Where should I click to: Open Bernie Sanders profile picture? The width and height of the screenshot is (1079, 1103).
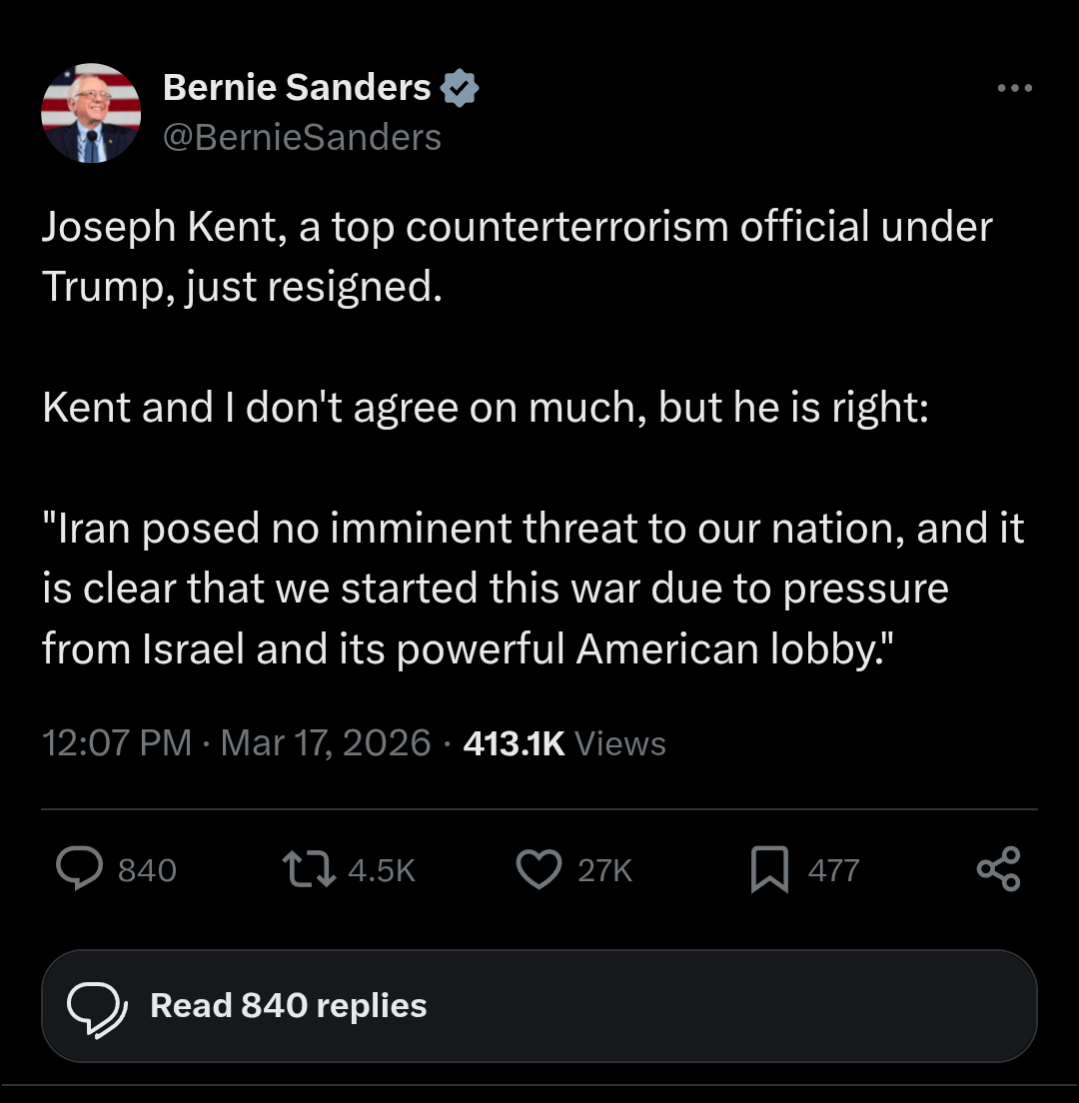[91, 113]
